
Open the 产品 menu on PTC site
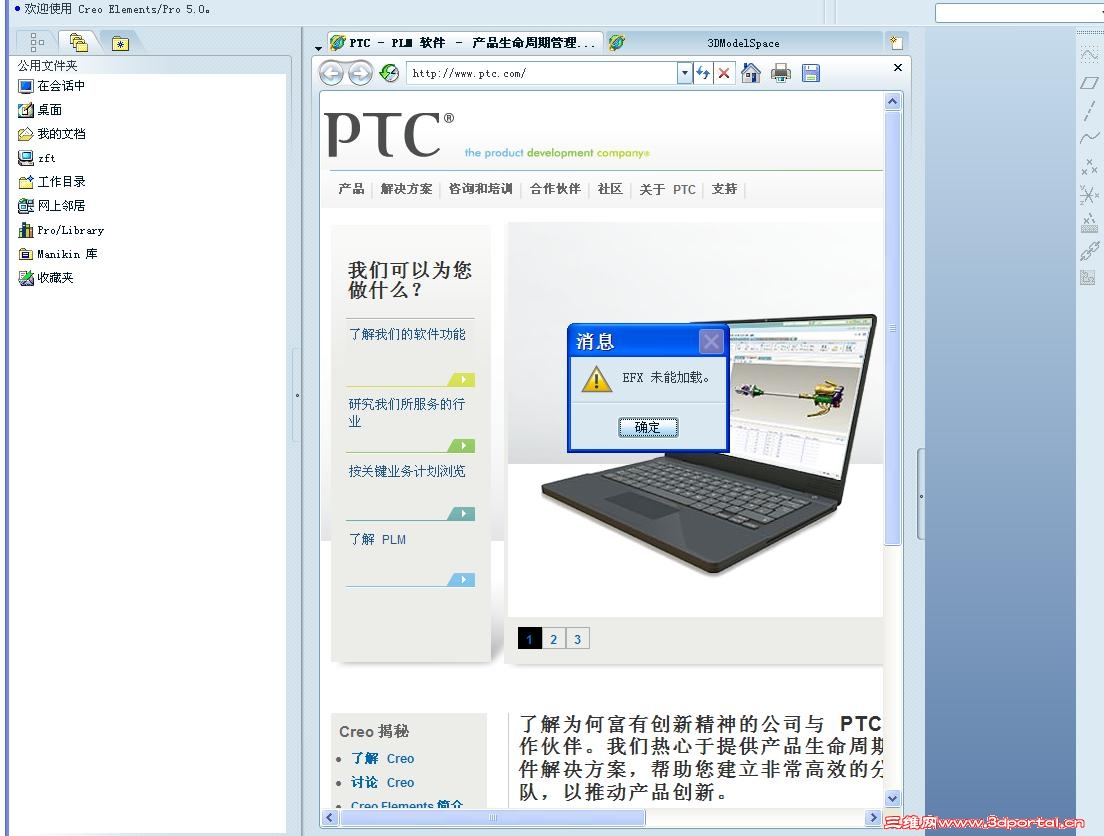pos(351,189)
